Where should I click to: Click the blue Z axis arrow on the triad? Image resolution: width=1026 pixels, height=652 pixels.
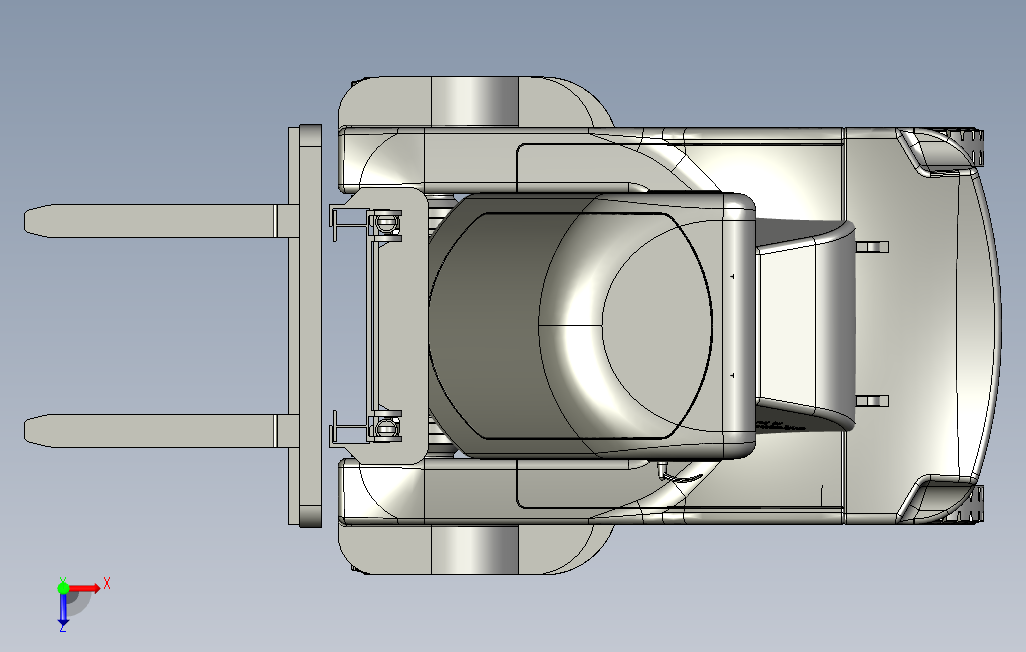click(63, 609)
